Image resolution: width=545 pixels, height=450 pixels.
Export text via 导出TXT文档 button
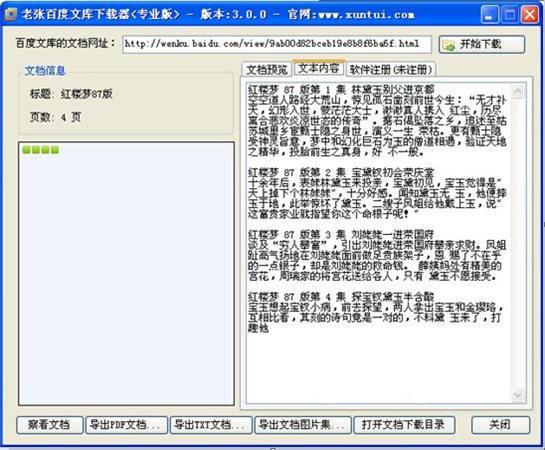[x=211, y=425]
